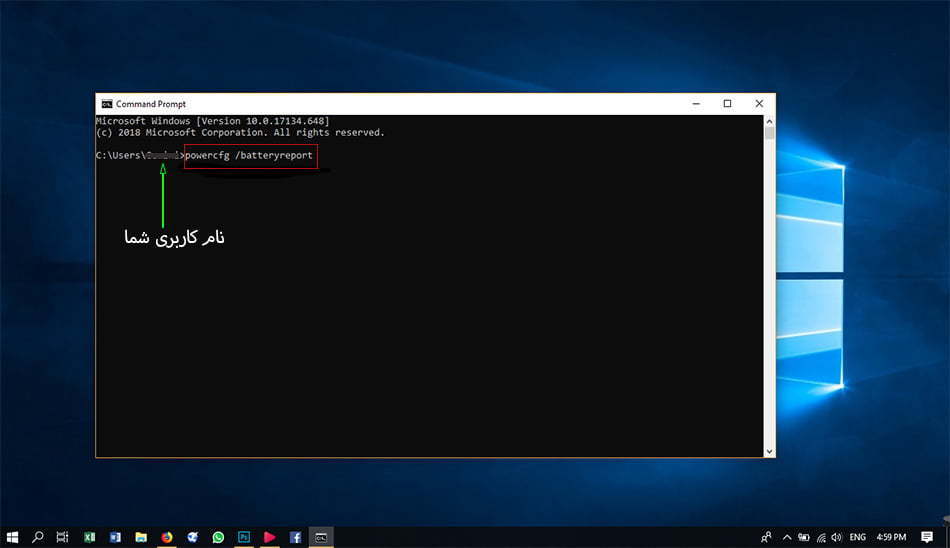Open Command Prompt title bar system icon
The image size is (950, 548).
tap(107, 104)
